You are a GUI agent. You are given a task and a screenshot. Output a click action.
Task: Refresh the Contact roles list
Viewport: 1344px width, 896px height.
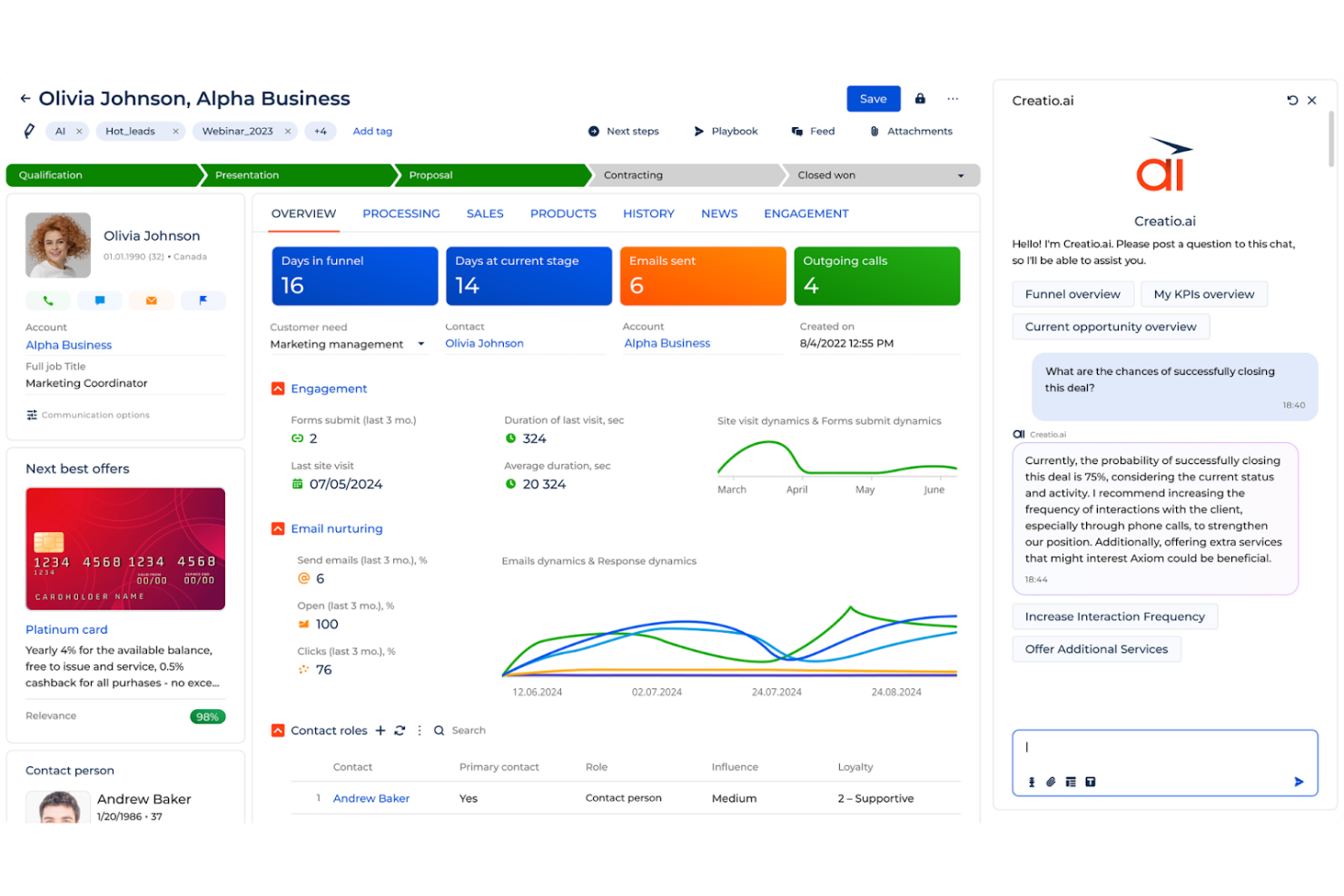(400, 730)
